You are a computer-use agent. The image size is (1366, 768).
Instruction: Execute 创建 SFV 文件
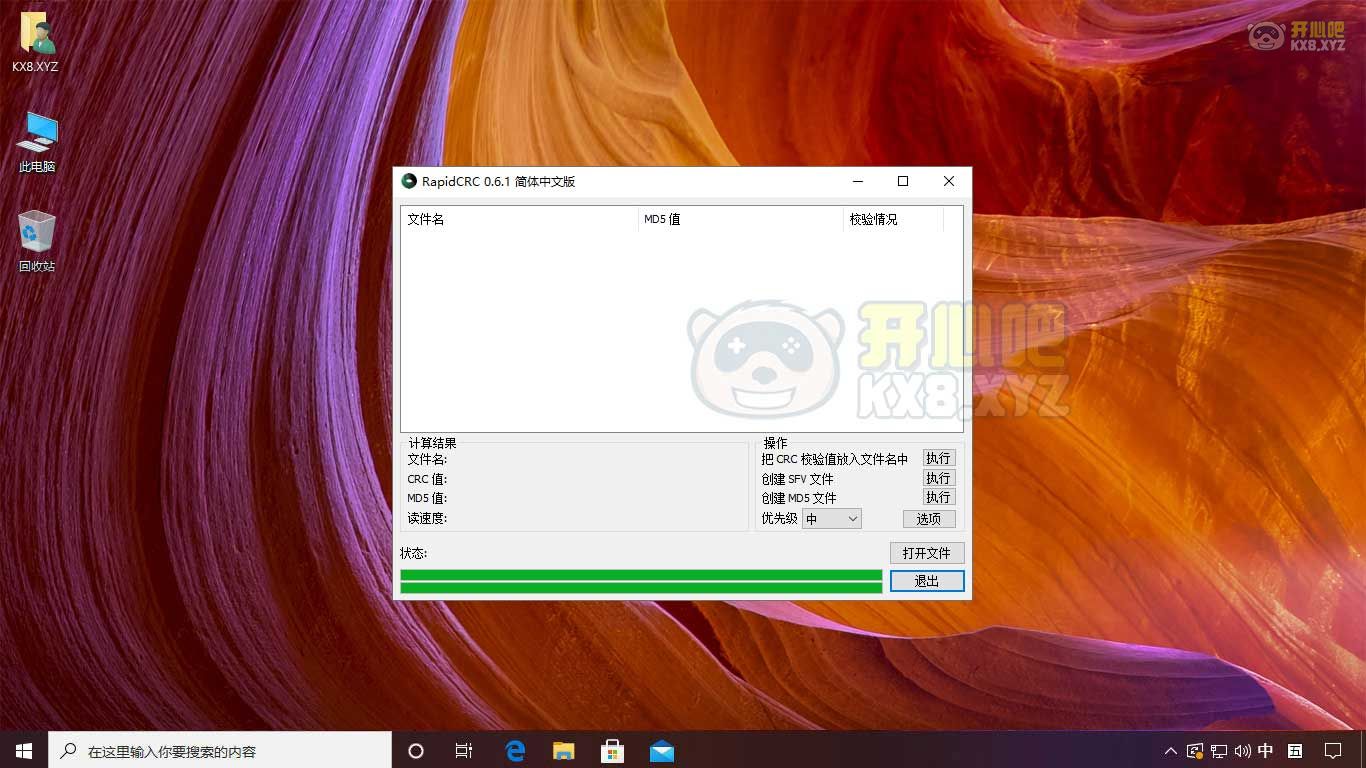[x=939, y=478]
